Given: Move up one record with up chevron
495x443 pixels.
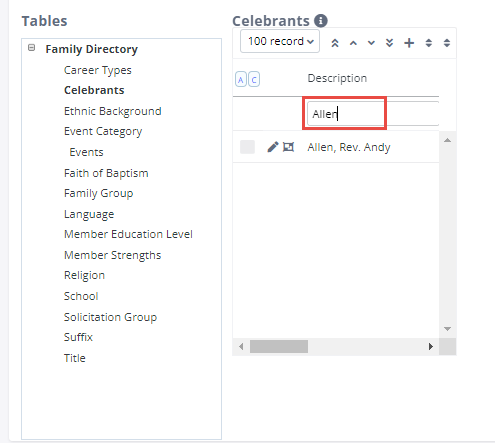Looking at the screenshot, I should [353, 43].
